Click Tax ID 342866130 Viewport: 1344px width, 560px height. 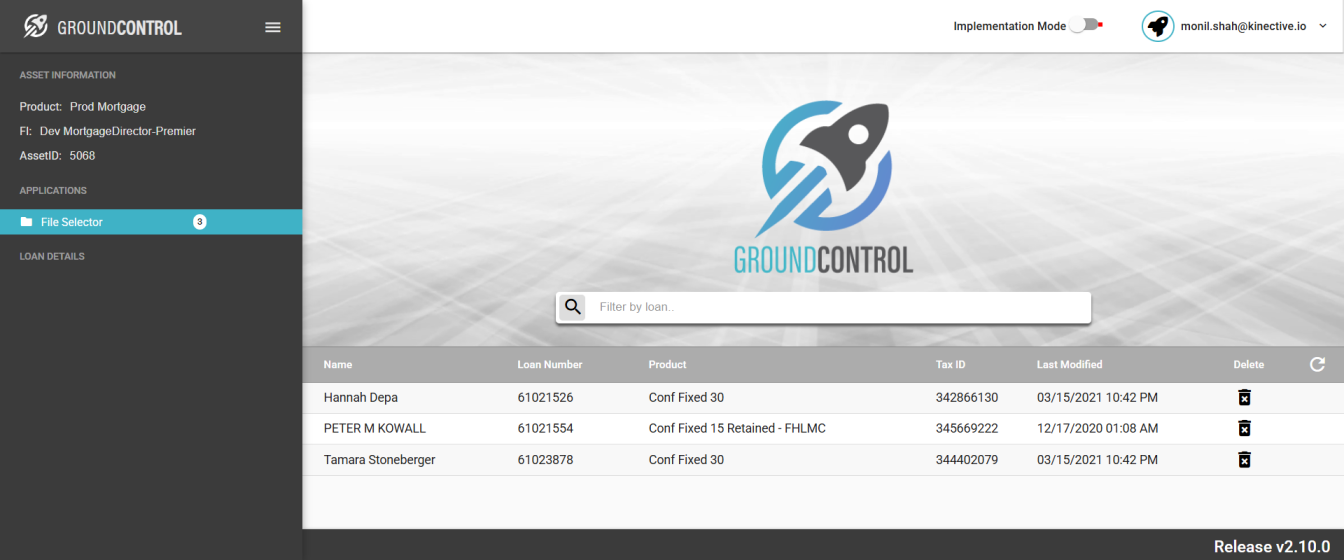(967, 397)
